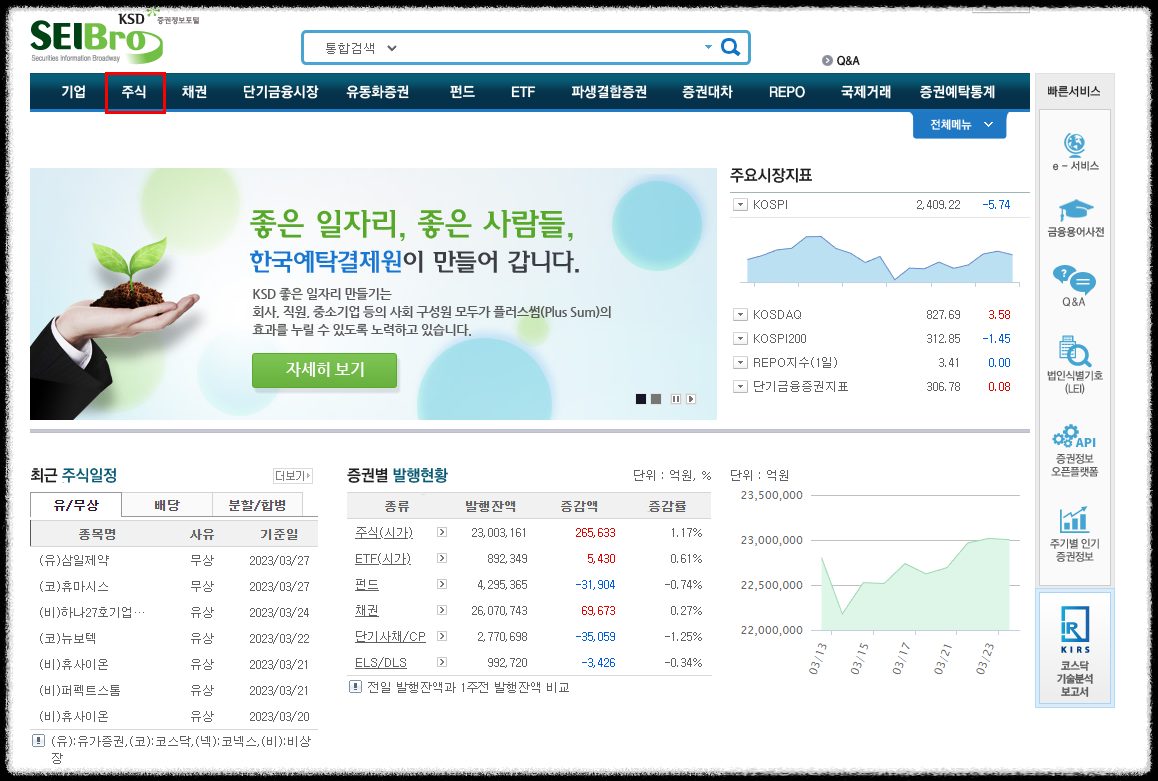Image resolution: width=1158 pixels, height=781 pixels.
Task: Select (코)휴마시스 schedule row
Action: (174, 586)
